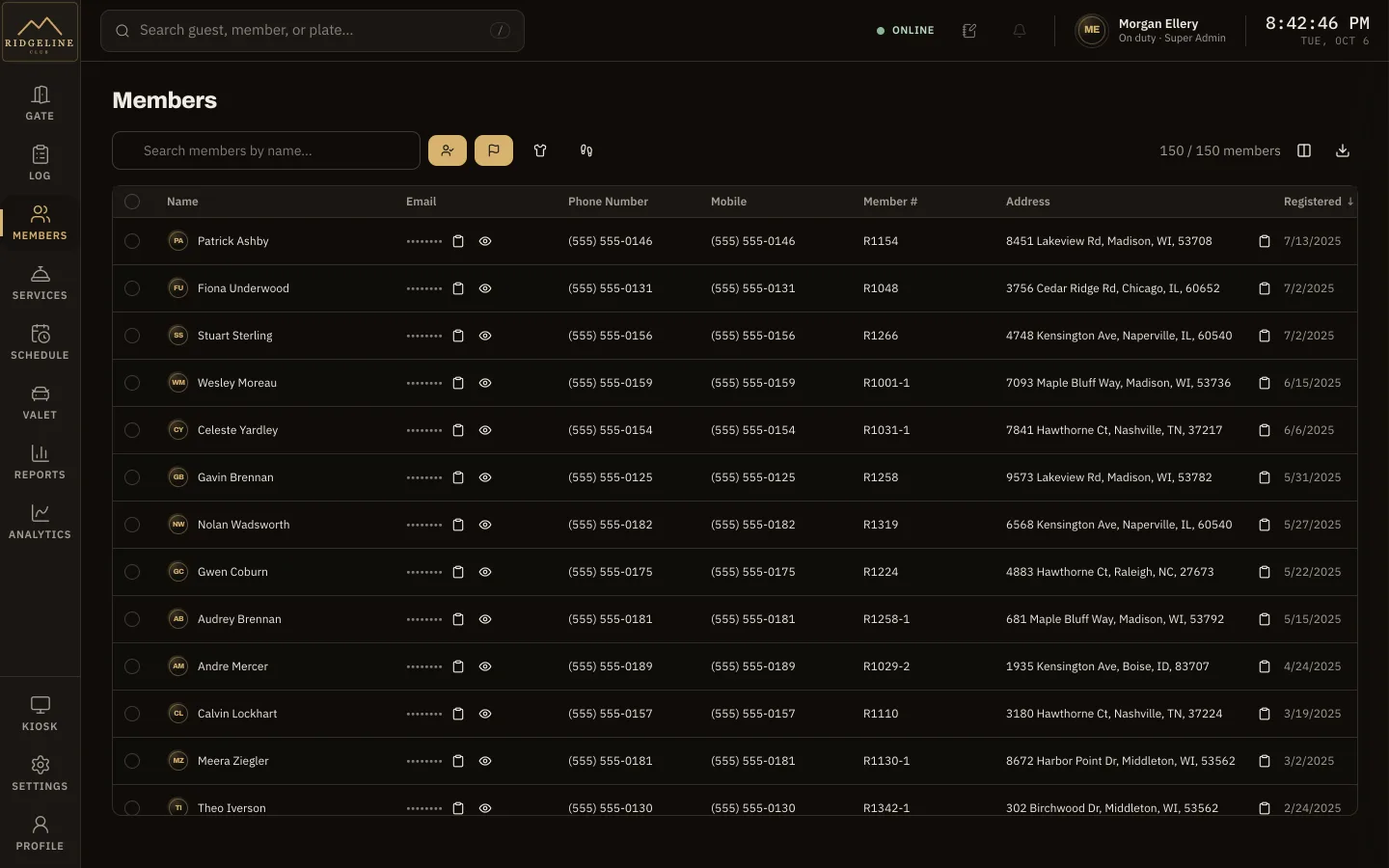1389x868 pixels.
Task: Click the shirt icon filter
Action: point(540,150)
